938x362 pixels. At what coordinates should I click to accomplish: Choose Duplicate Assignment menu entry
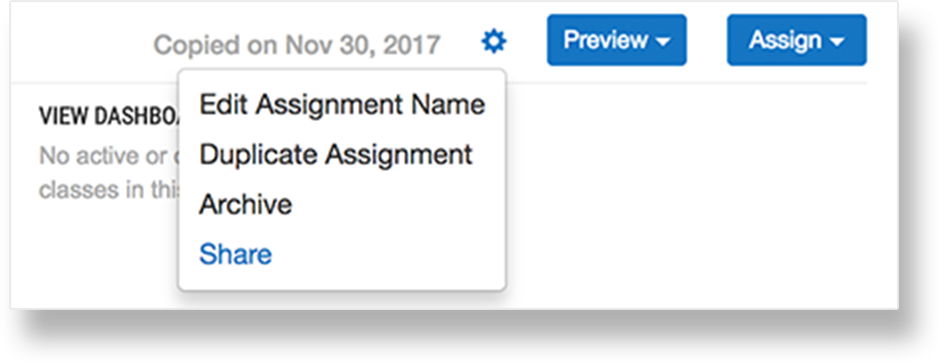[x=336, y=155]
